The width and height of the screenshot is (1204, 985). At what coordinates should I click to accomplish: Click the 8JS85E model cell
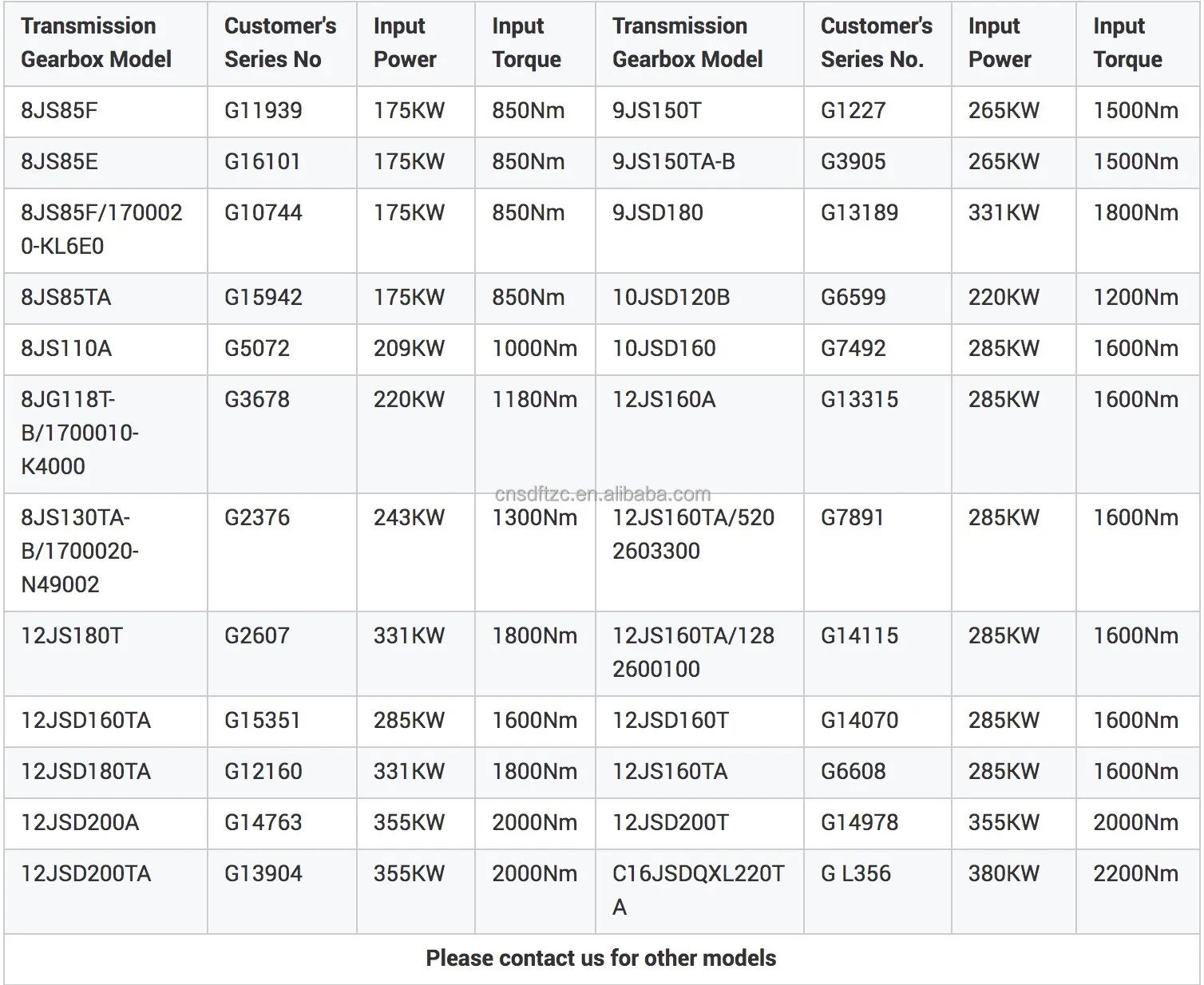(59, 162)
